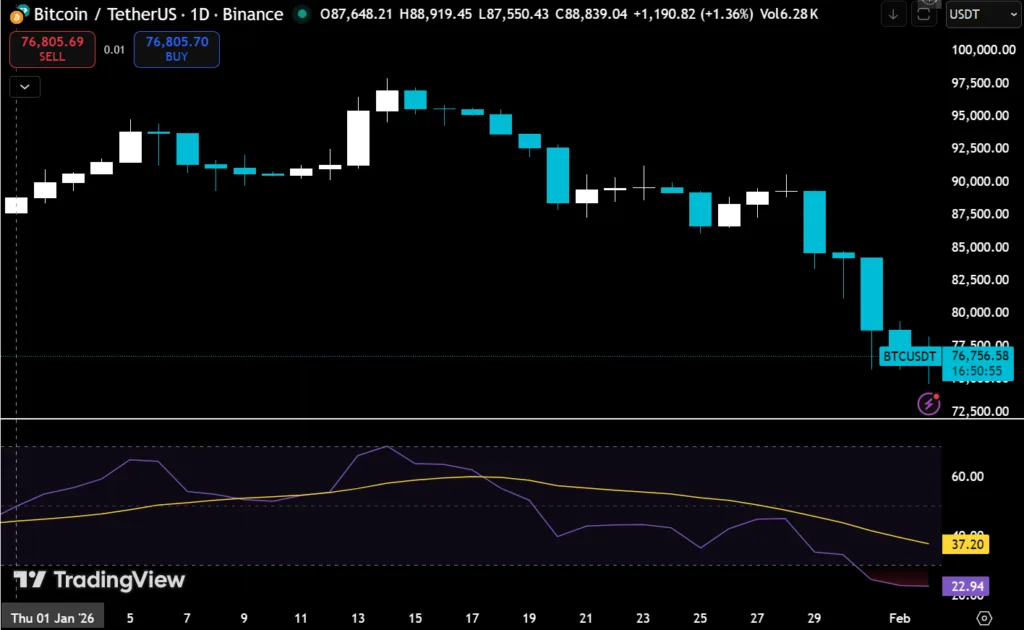This screenshot has height=630, width=1024.
Task: Click the purple lightning bolt icon
Action: pos(929,403)
